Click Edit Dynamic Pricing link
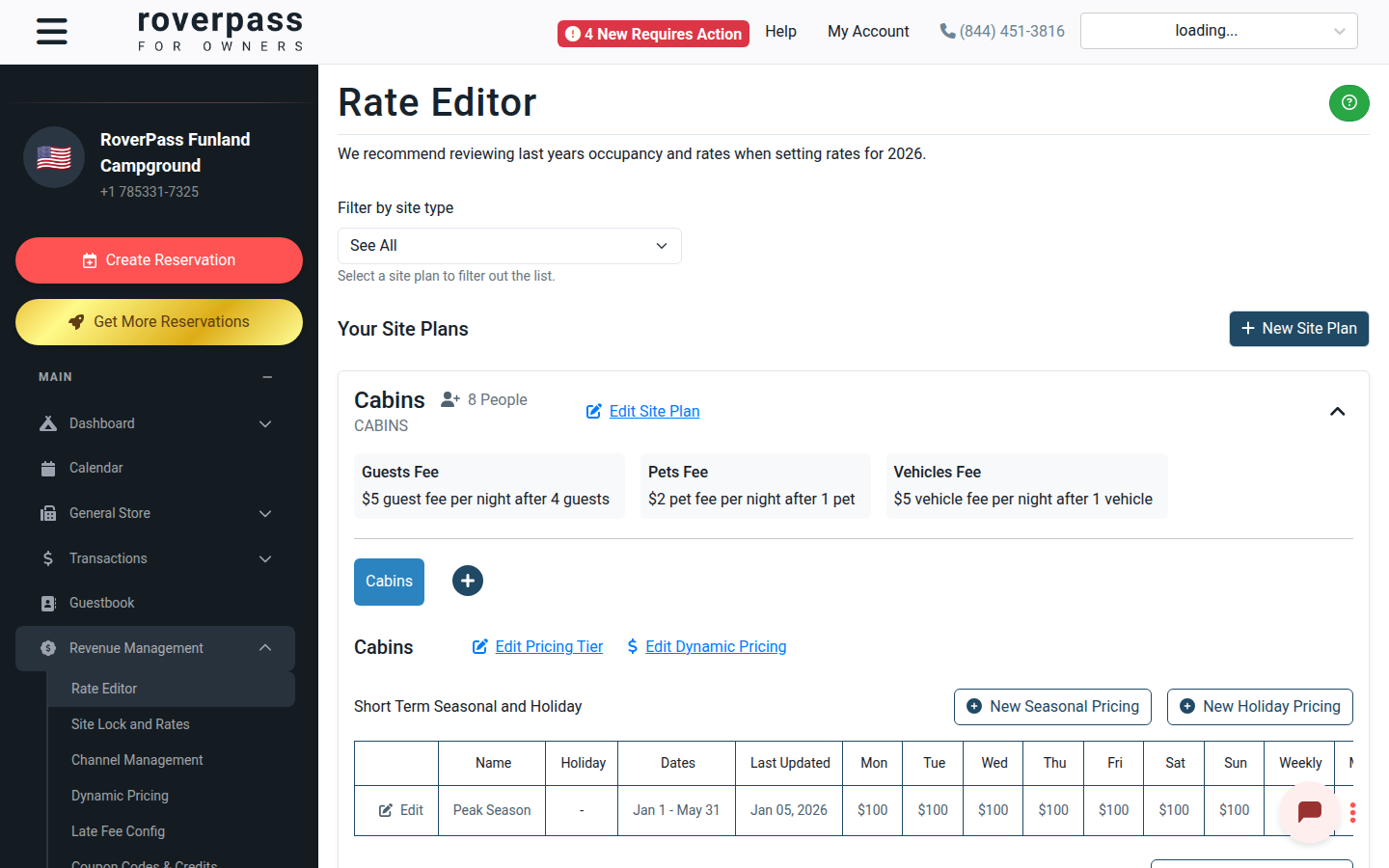 pos(706,646)
